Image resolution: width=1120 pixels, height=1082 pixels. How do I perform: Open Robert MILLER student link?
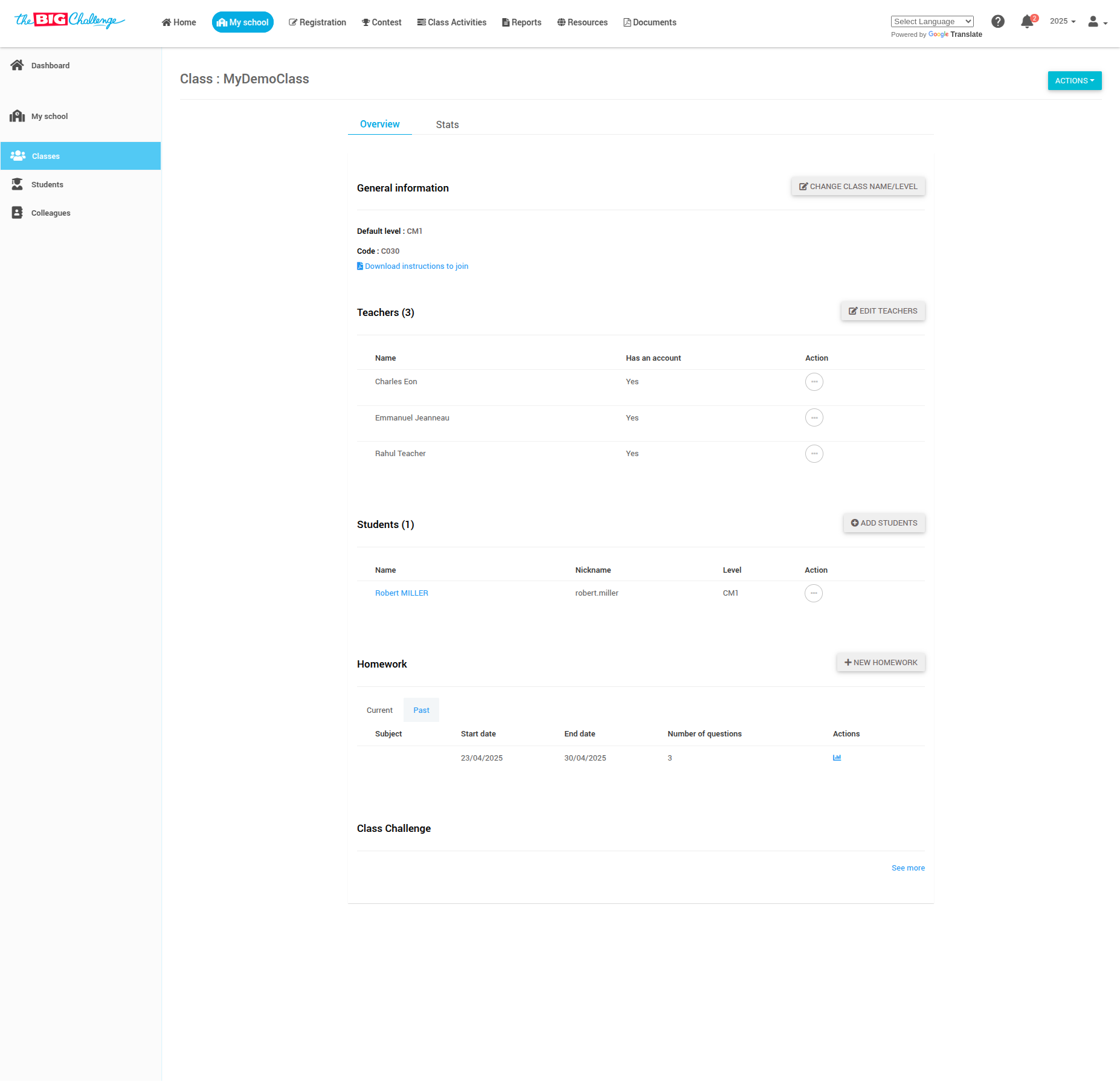pyautogui.click(x=402, y=593)
